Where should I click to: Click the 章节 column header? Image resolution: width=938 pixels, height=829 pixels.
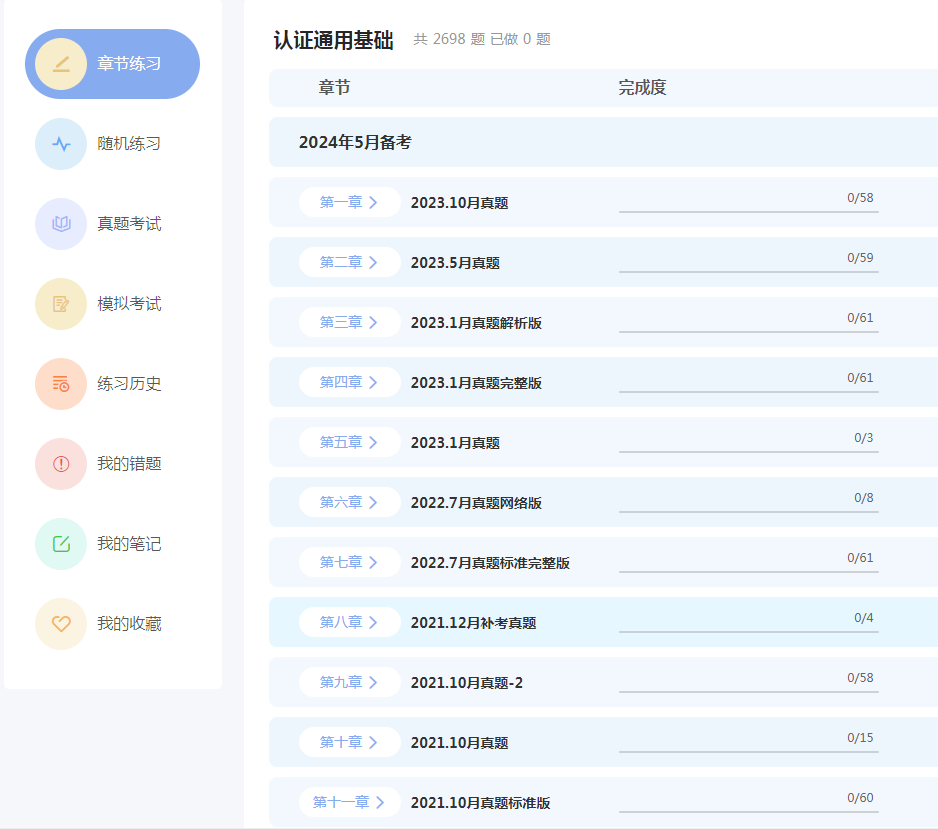334,88
